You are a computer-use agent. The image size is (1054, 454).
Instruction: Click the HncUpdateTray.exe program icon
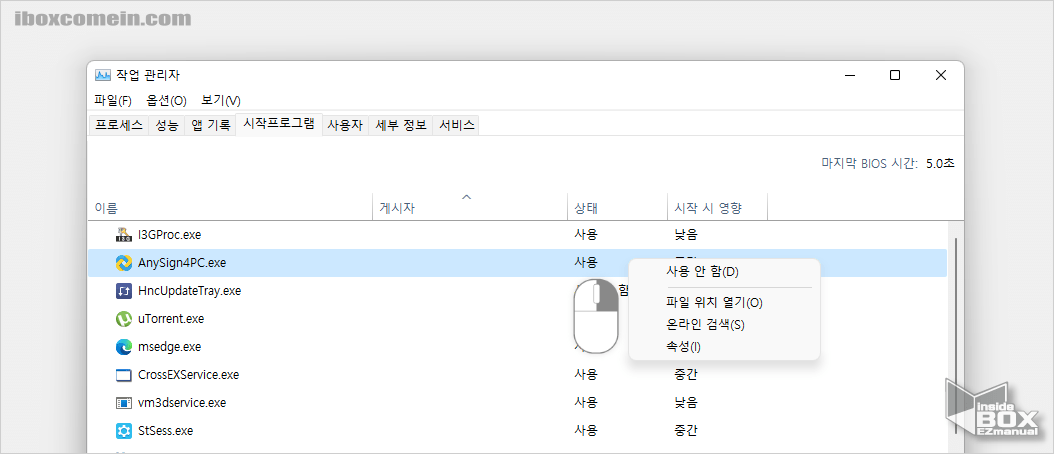pos(124,291)
